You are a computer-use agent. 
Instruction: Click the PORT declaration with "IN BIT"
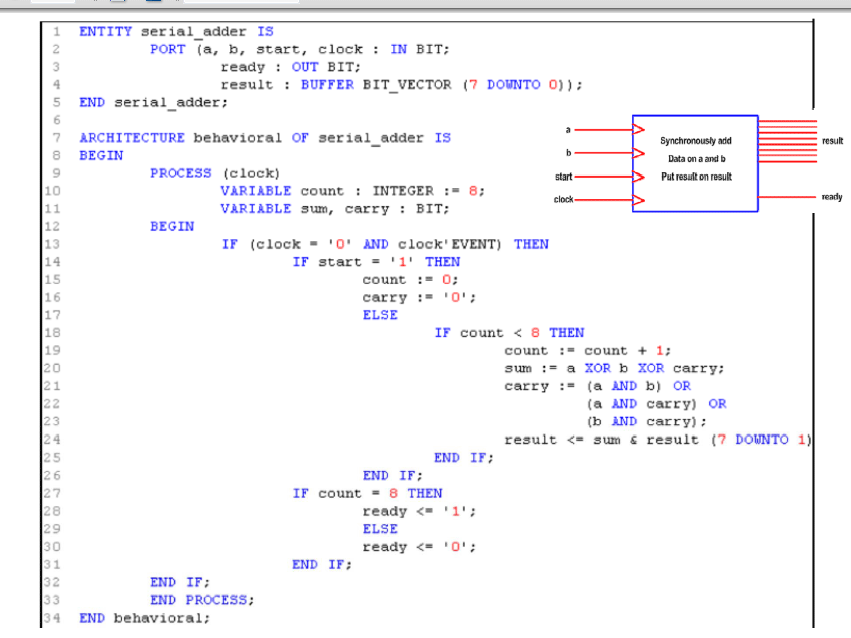tap(300, 49)
